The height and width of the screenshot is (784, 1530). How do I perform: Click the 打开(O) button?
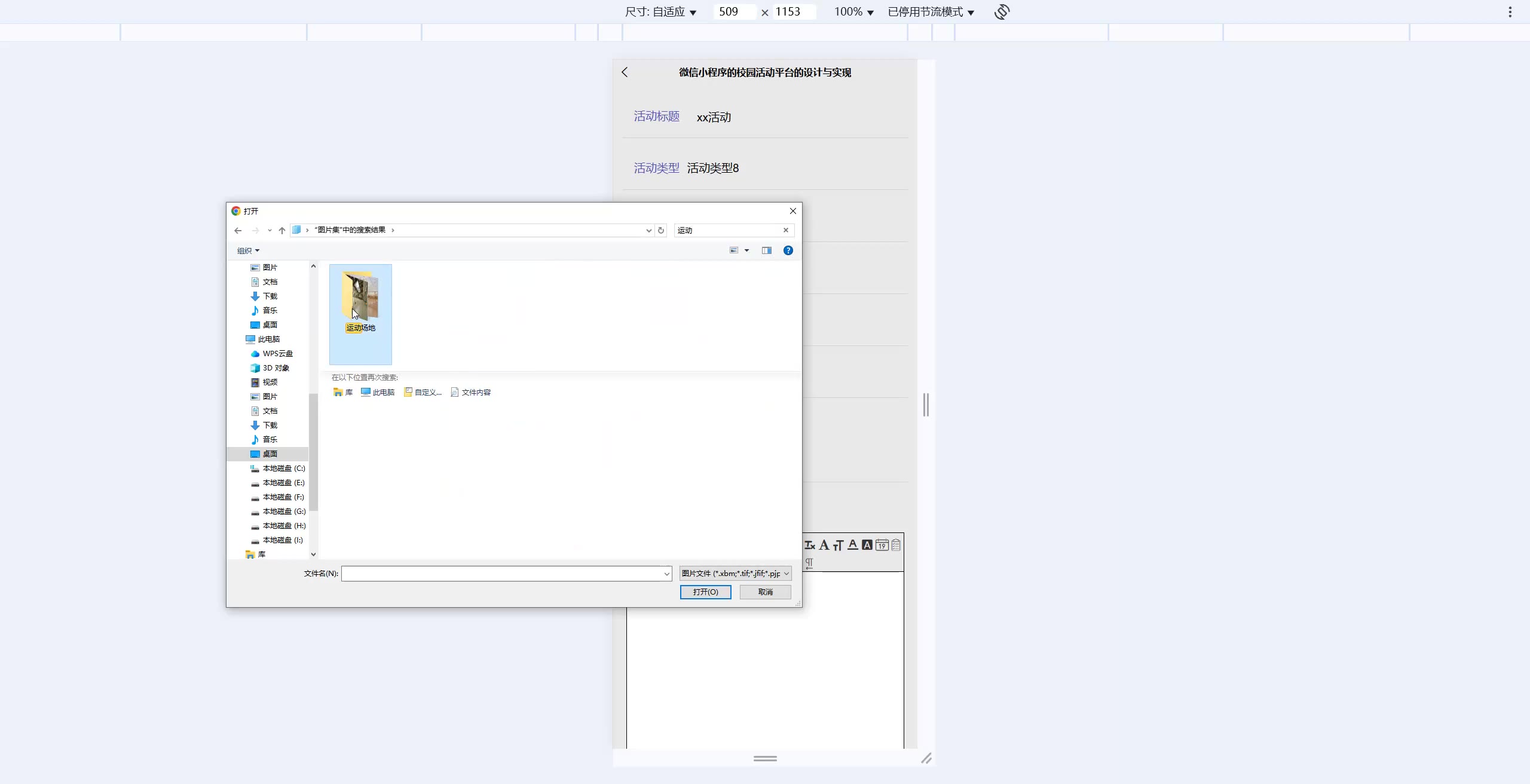[705, 592]
